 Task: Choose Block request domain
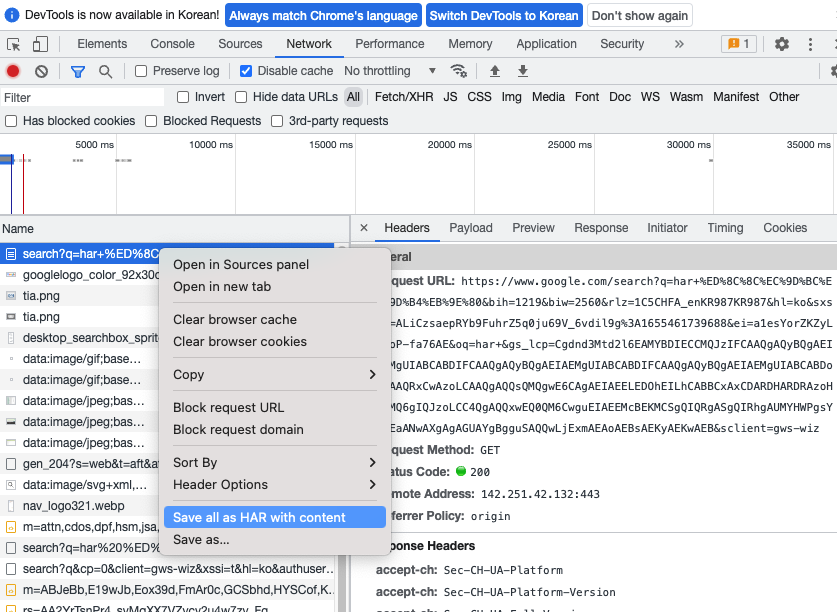point(274,429)
